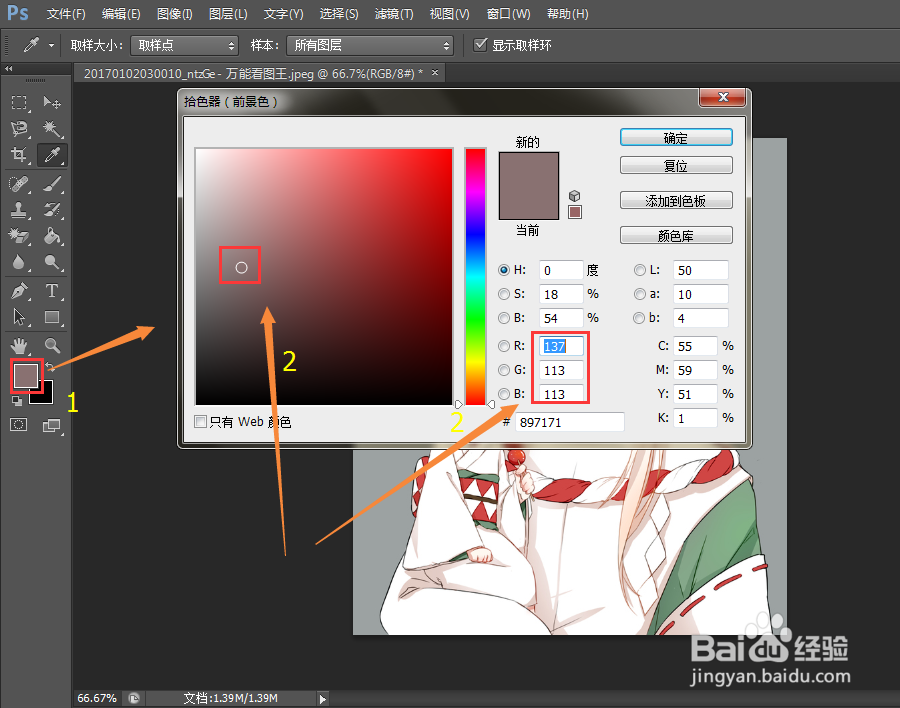Open the 取样大小 dropdown
The image size is (900, 708).
point(184,44)
